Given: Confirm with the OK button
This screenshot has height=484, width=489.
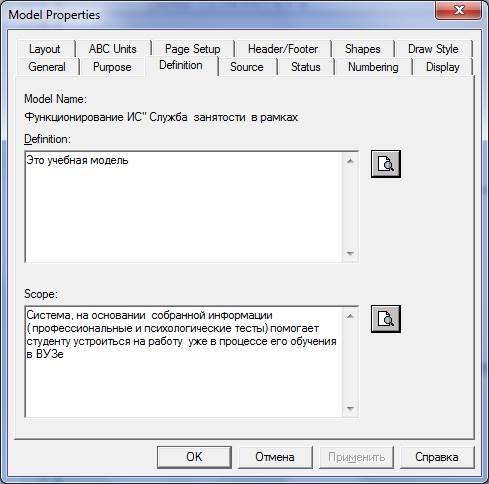Looking at the screenshot, I should coord(194,457).
